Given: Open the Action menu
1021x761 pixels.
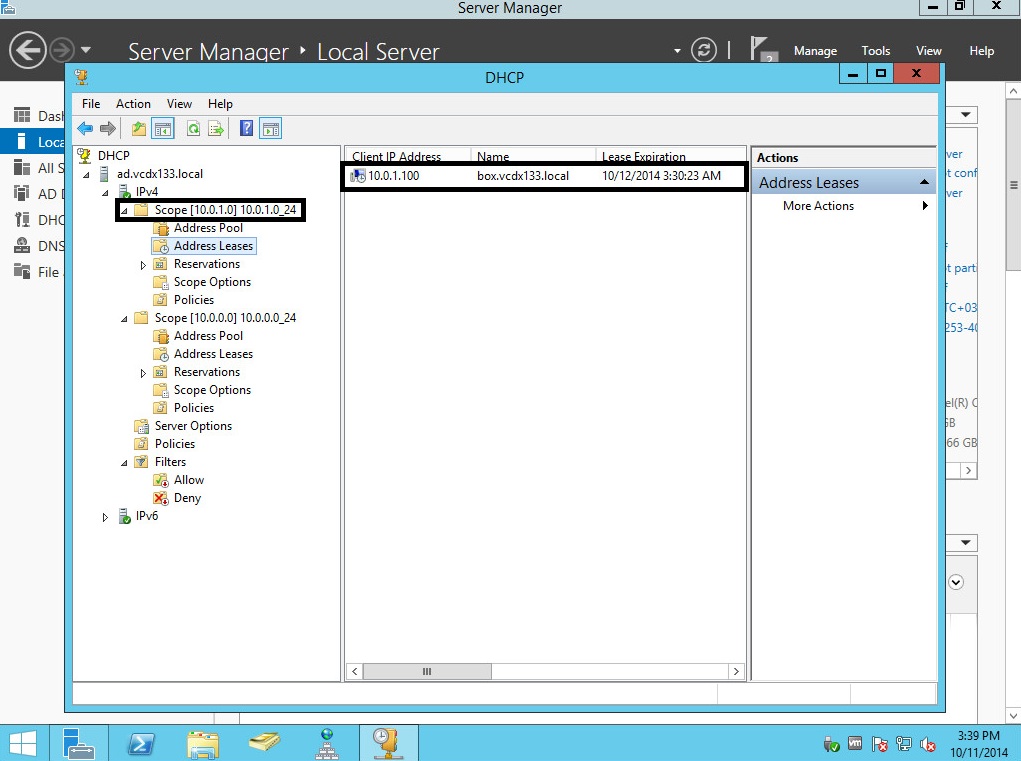Looking at the screenshot, I should click(133, 104).
